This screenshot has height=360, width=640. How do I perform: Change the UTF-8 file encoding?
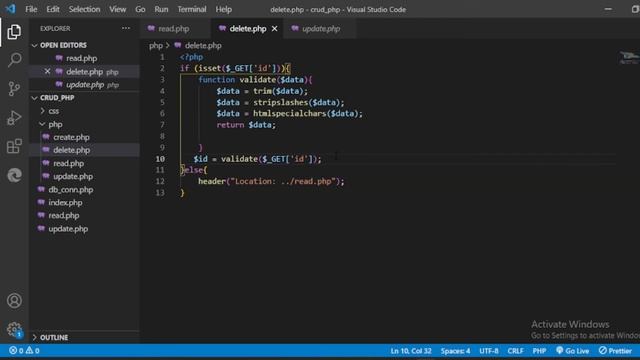489,351
